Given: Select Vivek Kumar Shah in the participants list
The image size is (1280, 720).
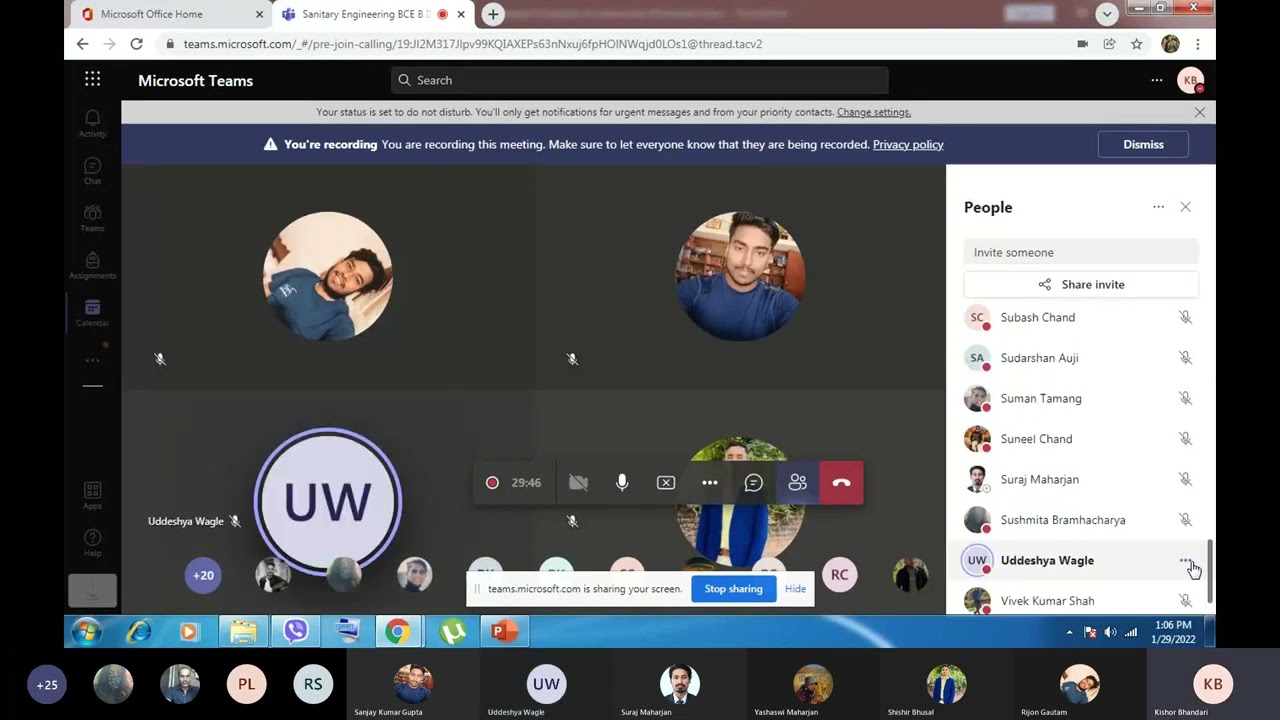Looking at the screenshot, I should [1078, 601].
